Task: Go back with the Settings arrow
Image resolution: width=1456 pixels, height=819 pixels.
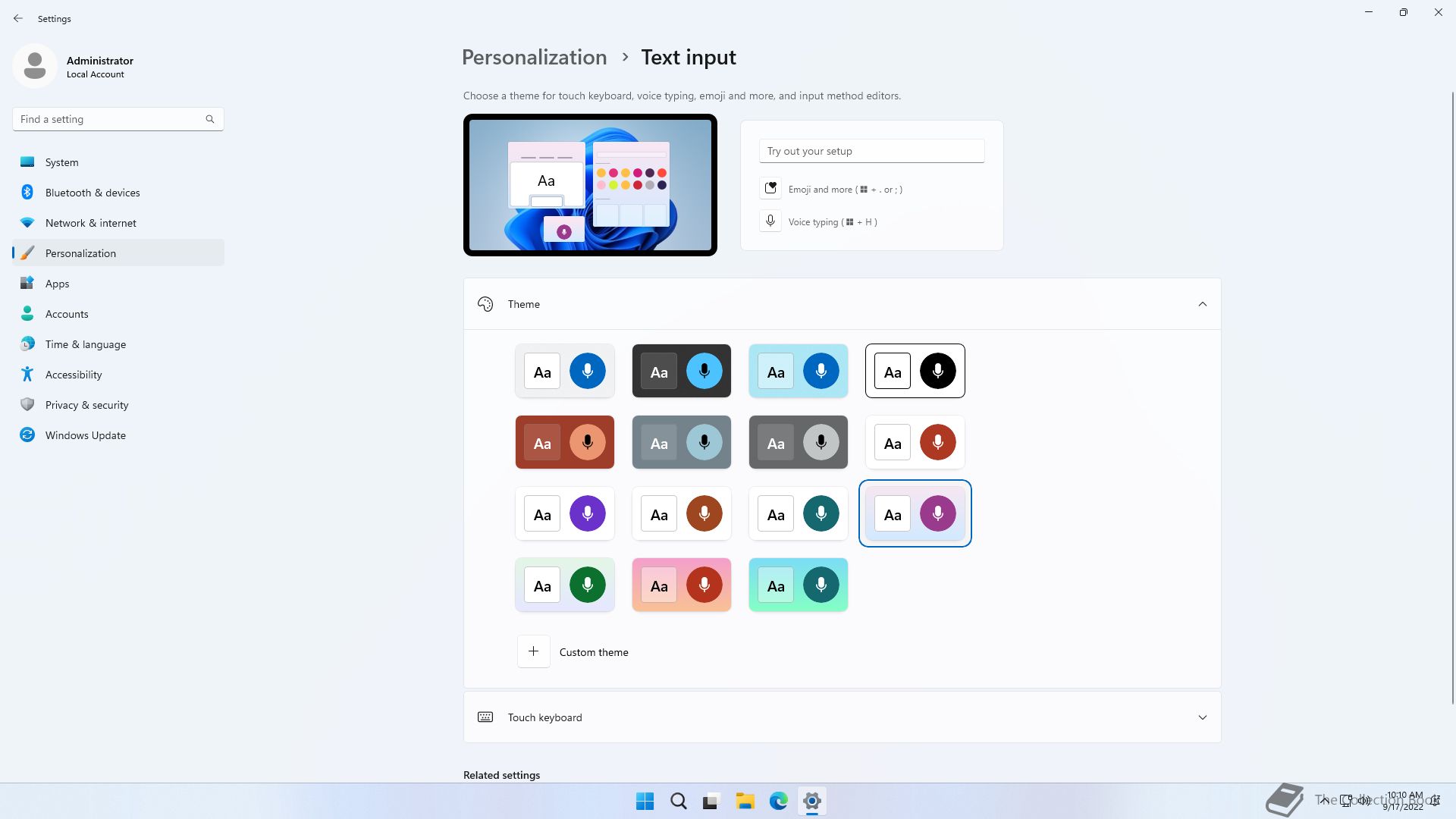Action: 18,18
